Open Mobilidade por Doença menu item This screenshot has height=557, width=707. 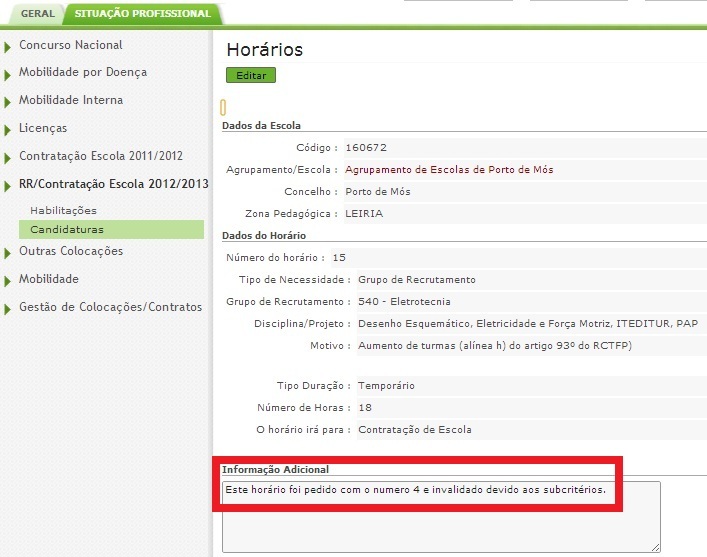(82, 72)
